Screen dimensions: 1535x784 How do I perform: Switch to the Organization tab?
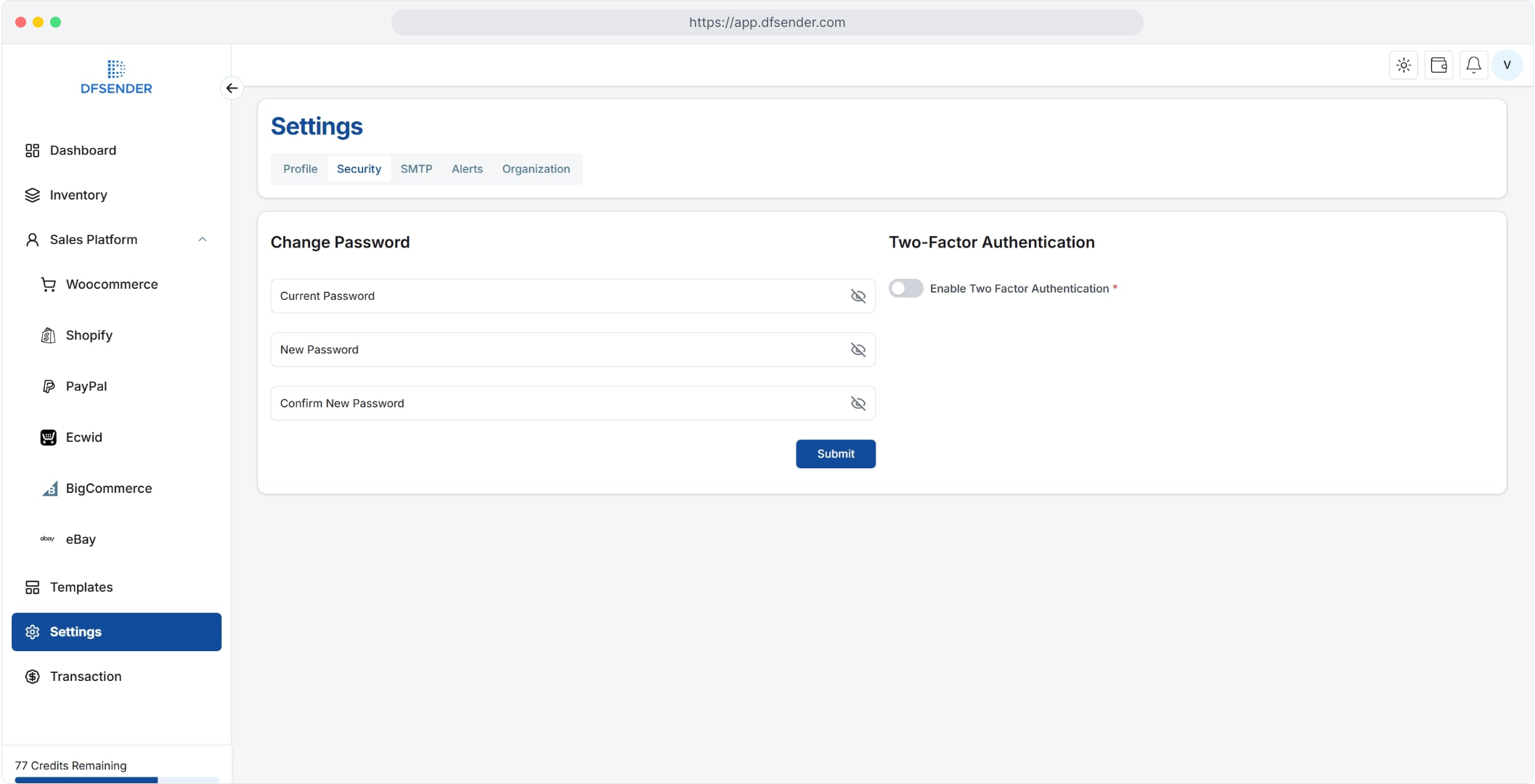[536, 169]
